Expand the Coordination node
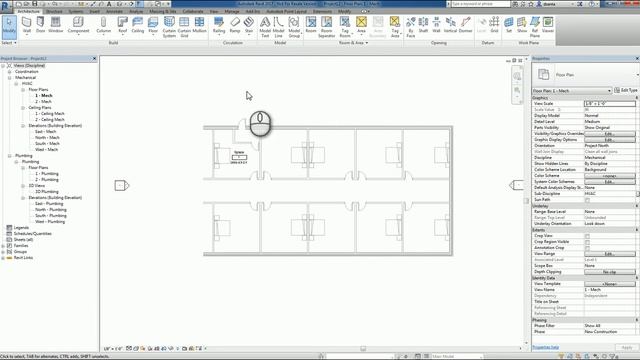This screenshot has width=640, height=360. 9,72
